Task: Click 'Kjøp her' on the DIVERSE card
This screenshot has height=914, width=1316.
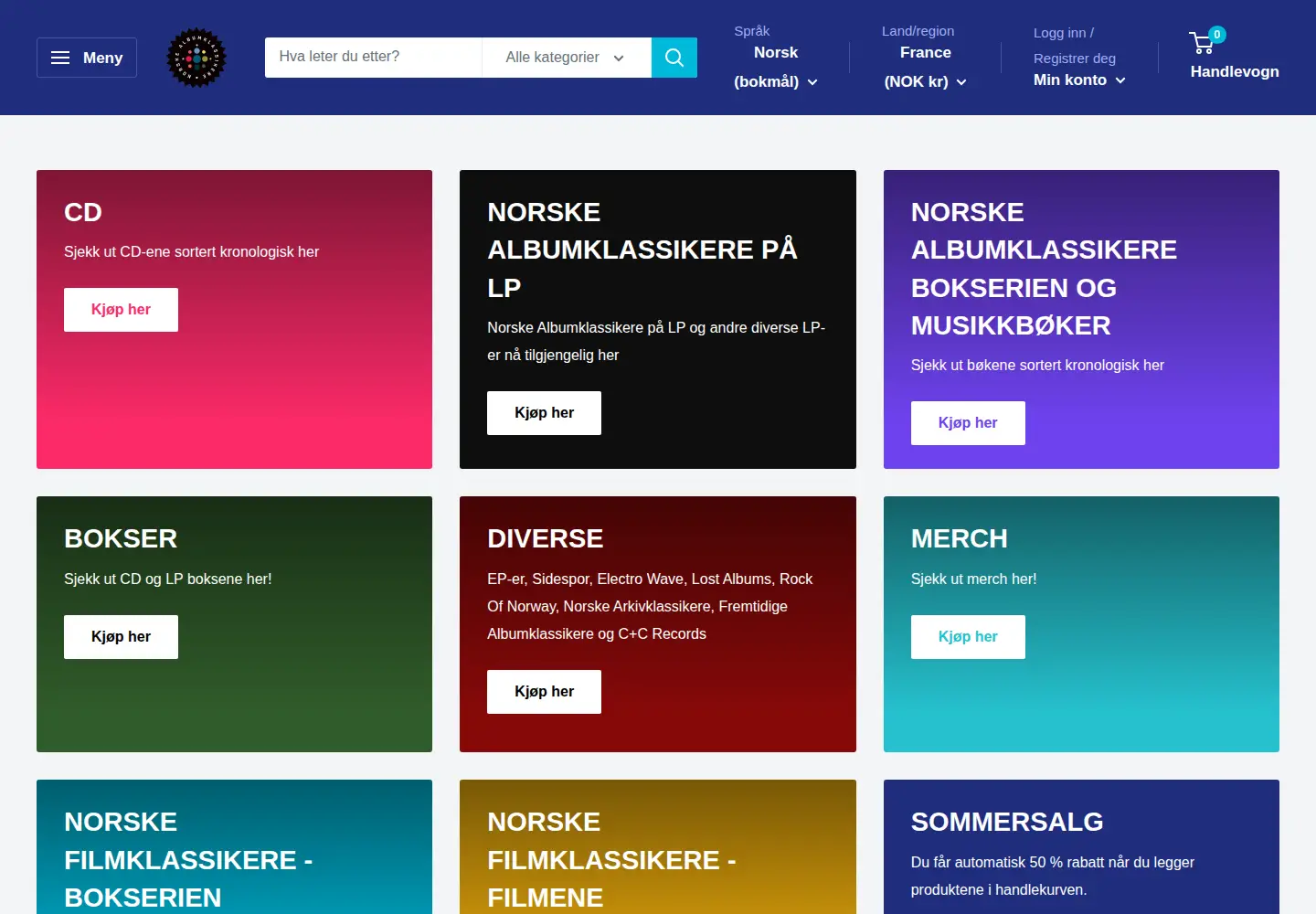Action: point(544,692)
